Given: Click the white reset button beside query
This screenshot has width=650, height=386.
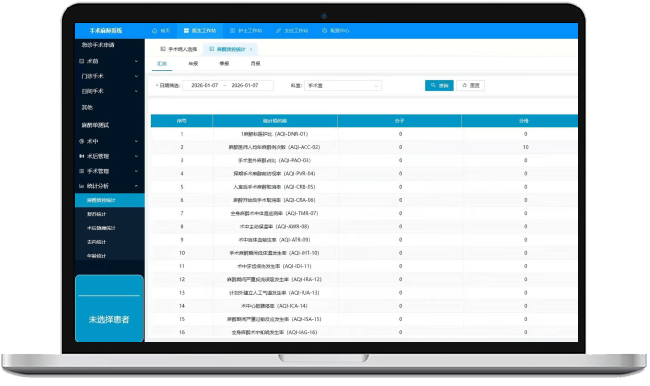Looking at the screenshot, I should (471, 85).
